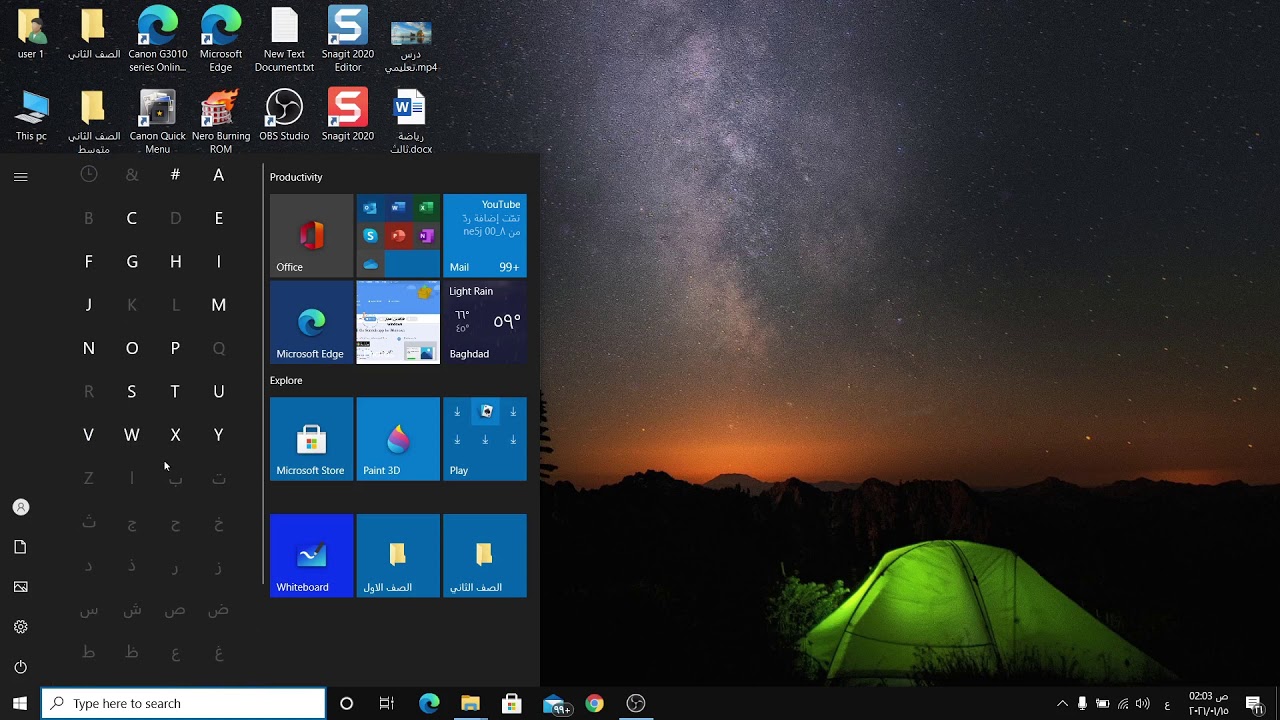
Task: Open the Power options button
Action: 21,667
